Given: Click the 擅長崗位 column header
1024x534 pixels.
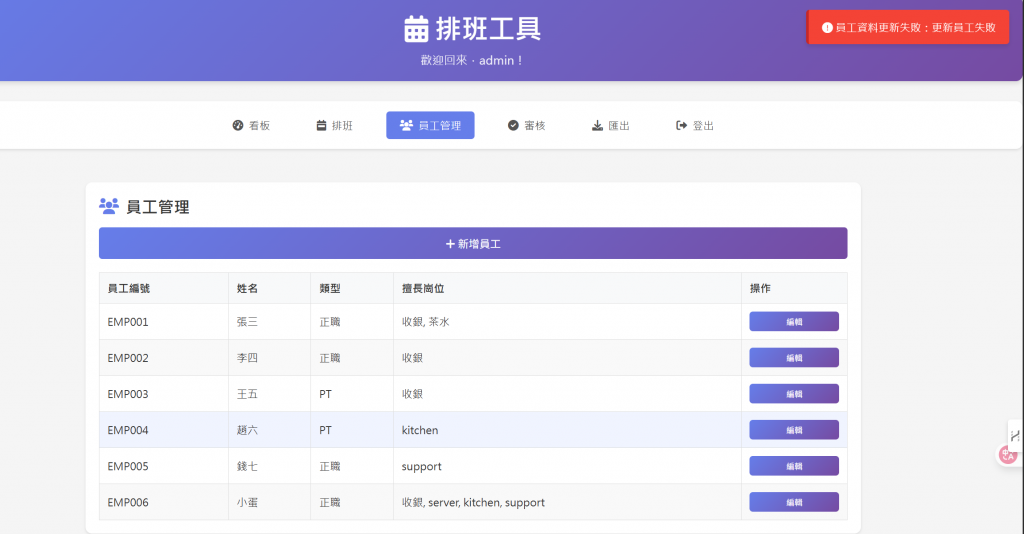Looking at the screenshot, I should point(423,289).
